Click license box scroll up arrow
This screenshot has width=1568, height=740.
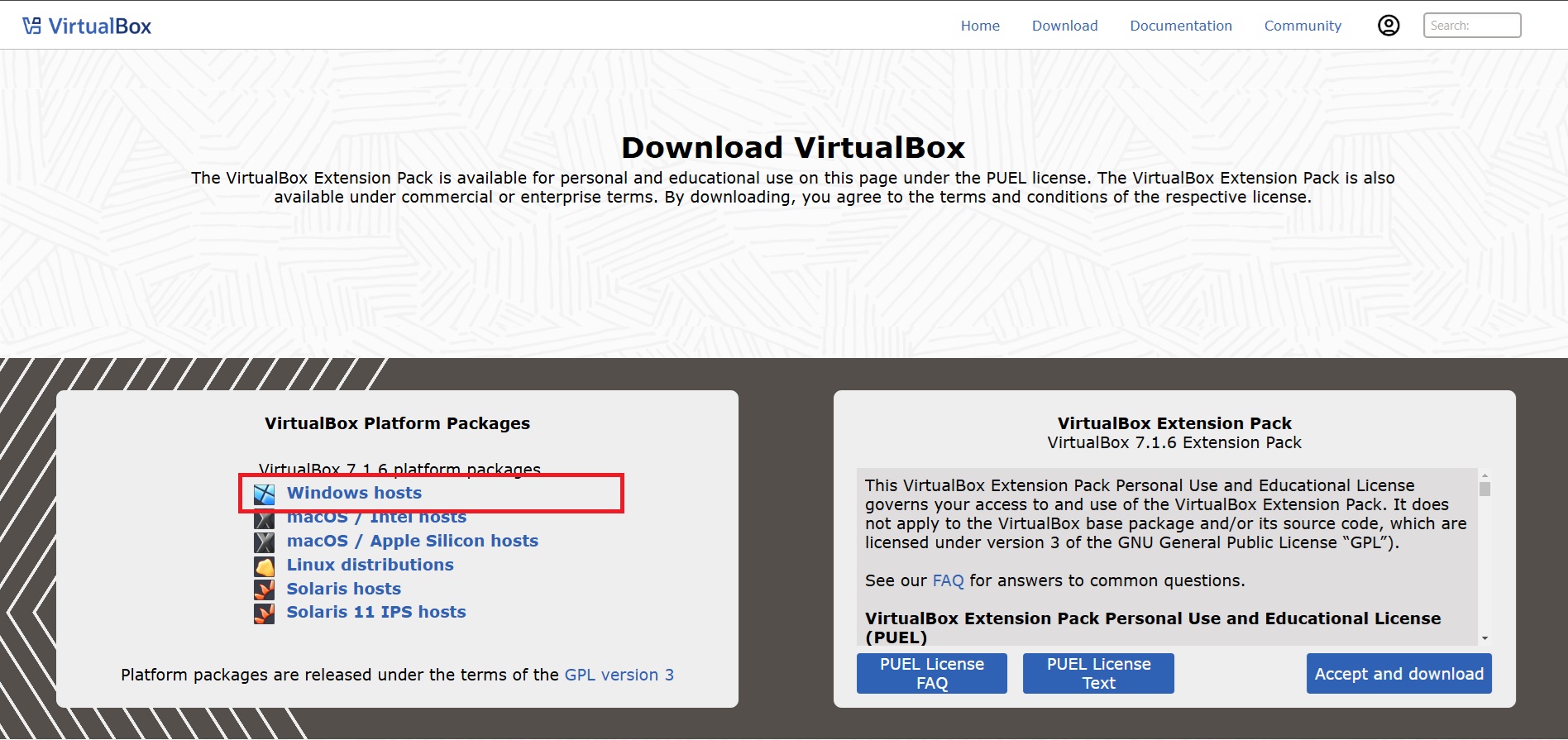tap(1484, 475)
